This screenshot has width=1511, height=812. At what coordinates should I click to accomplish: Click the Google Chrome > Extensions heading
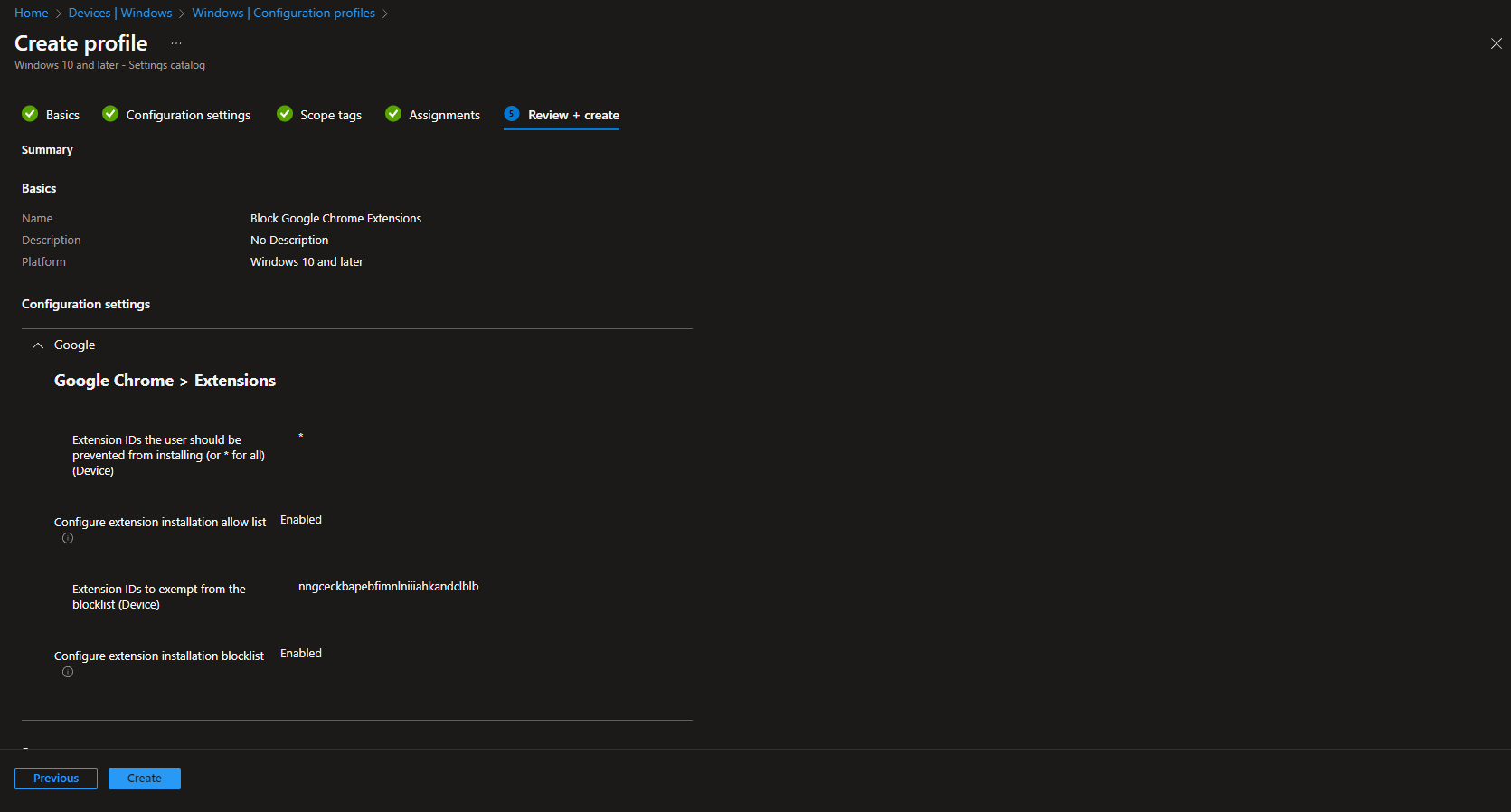165,381
